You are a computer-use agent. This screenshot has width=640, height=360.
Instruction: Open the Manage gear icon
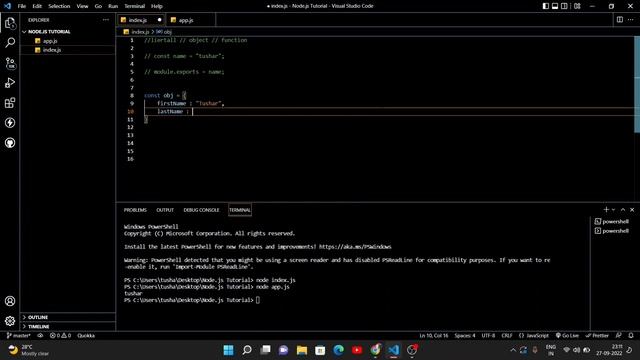(10, 321)
